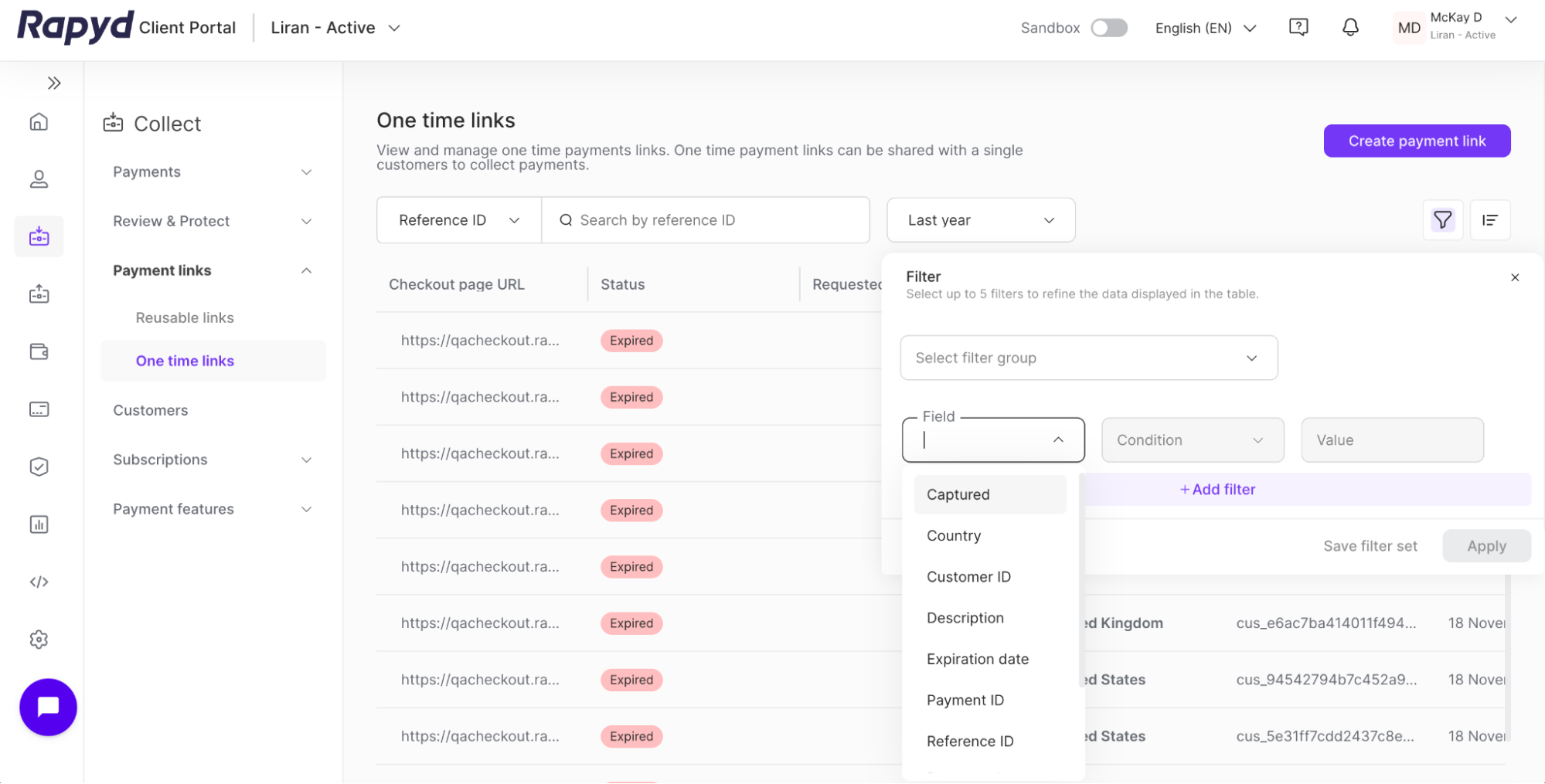Open the Wallet sidebar icon
Screen dimensions: 1545x784
pyautogui.click(x=39, y=351)
